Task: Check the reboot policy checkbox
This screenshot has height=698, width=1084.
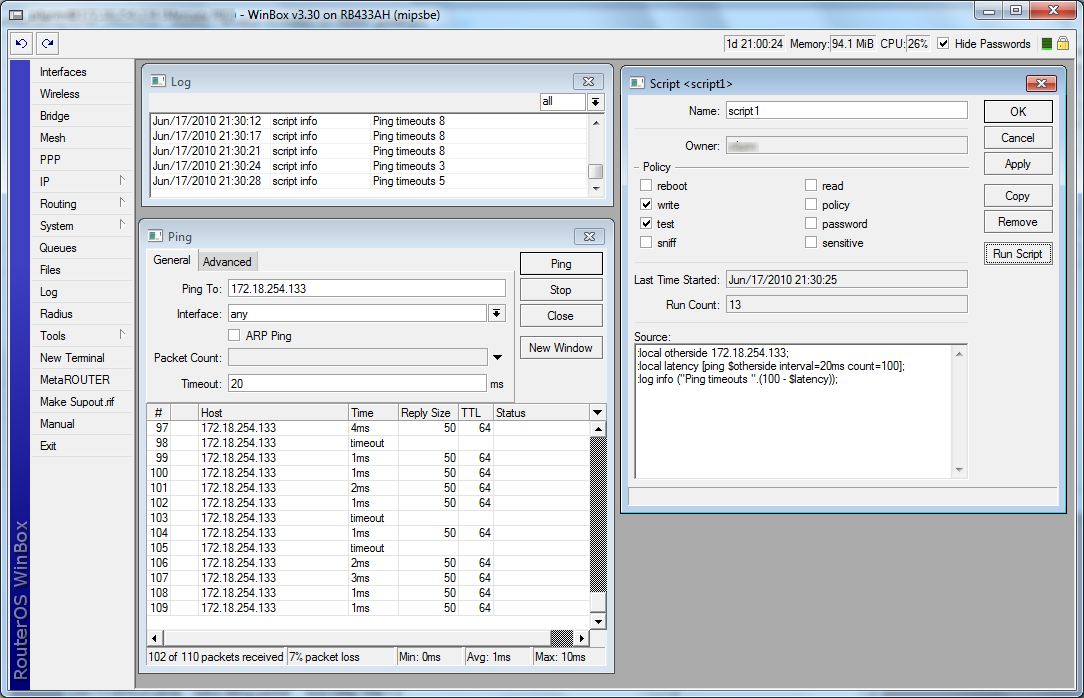Action: [646, 186]
